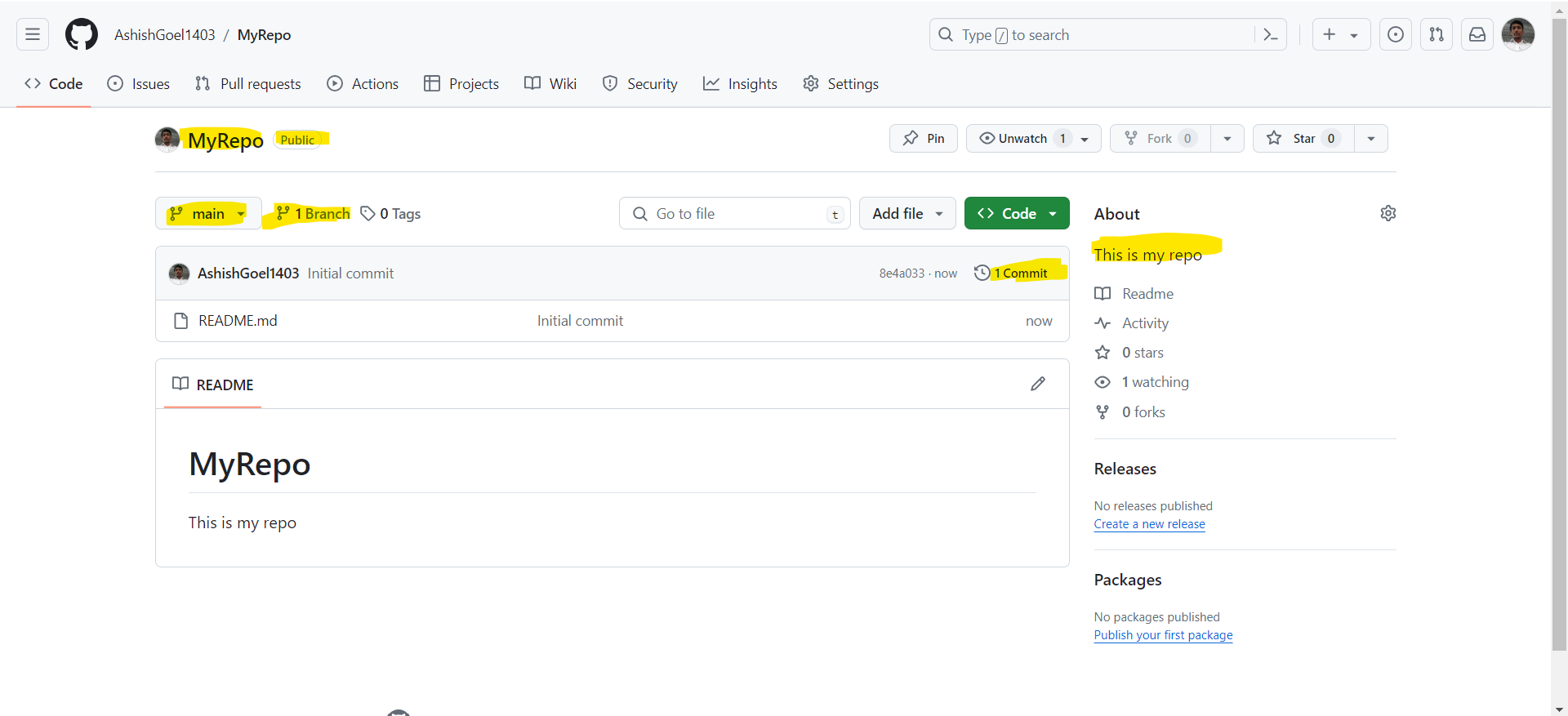This screenshot has width=1568, height=716.
Task: Open About settings gear icon
Action: click(x=1388, y=213)
